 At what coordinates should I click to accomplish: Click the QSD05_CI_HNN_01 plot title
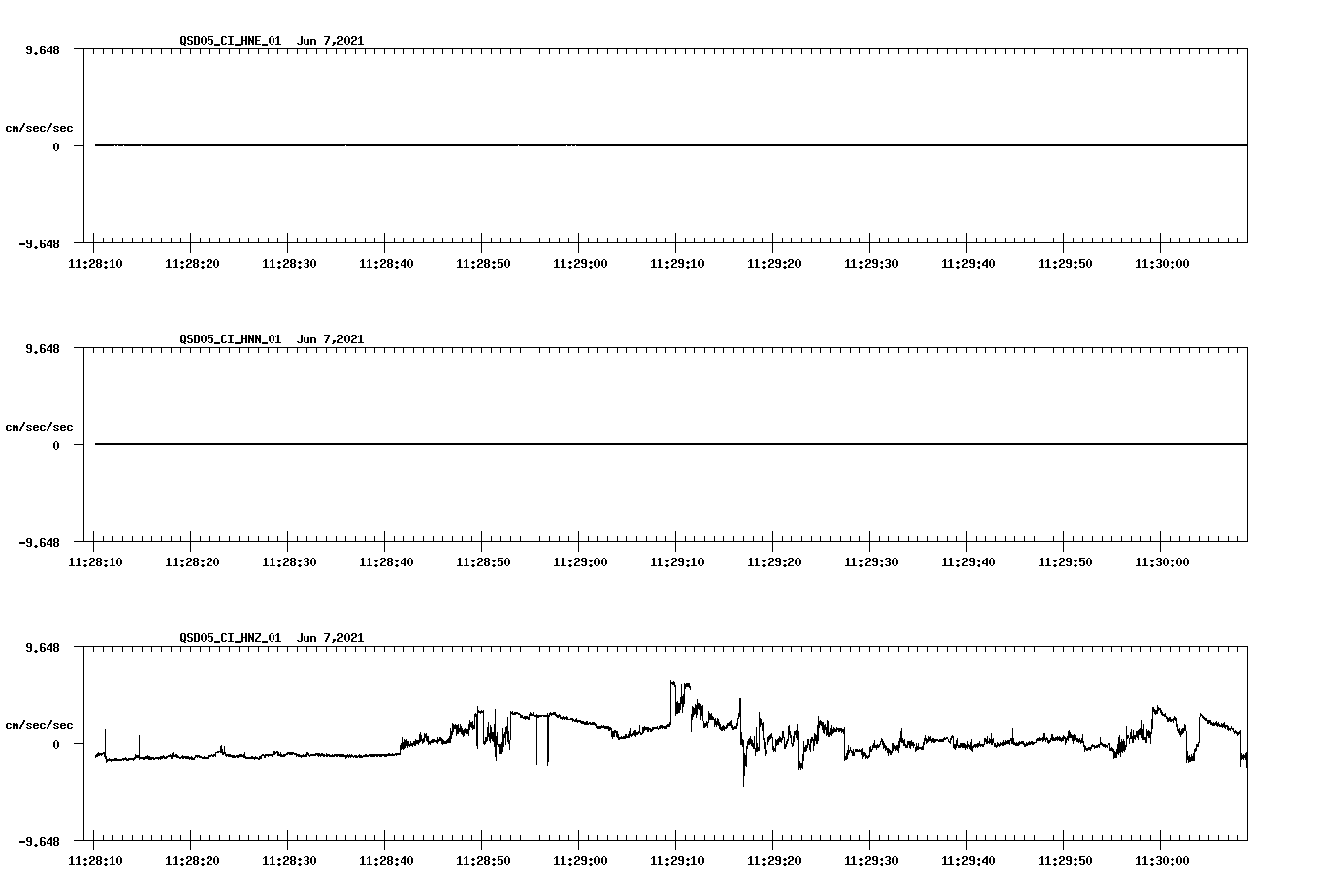click(272, 339)
